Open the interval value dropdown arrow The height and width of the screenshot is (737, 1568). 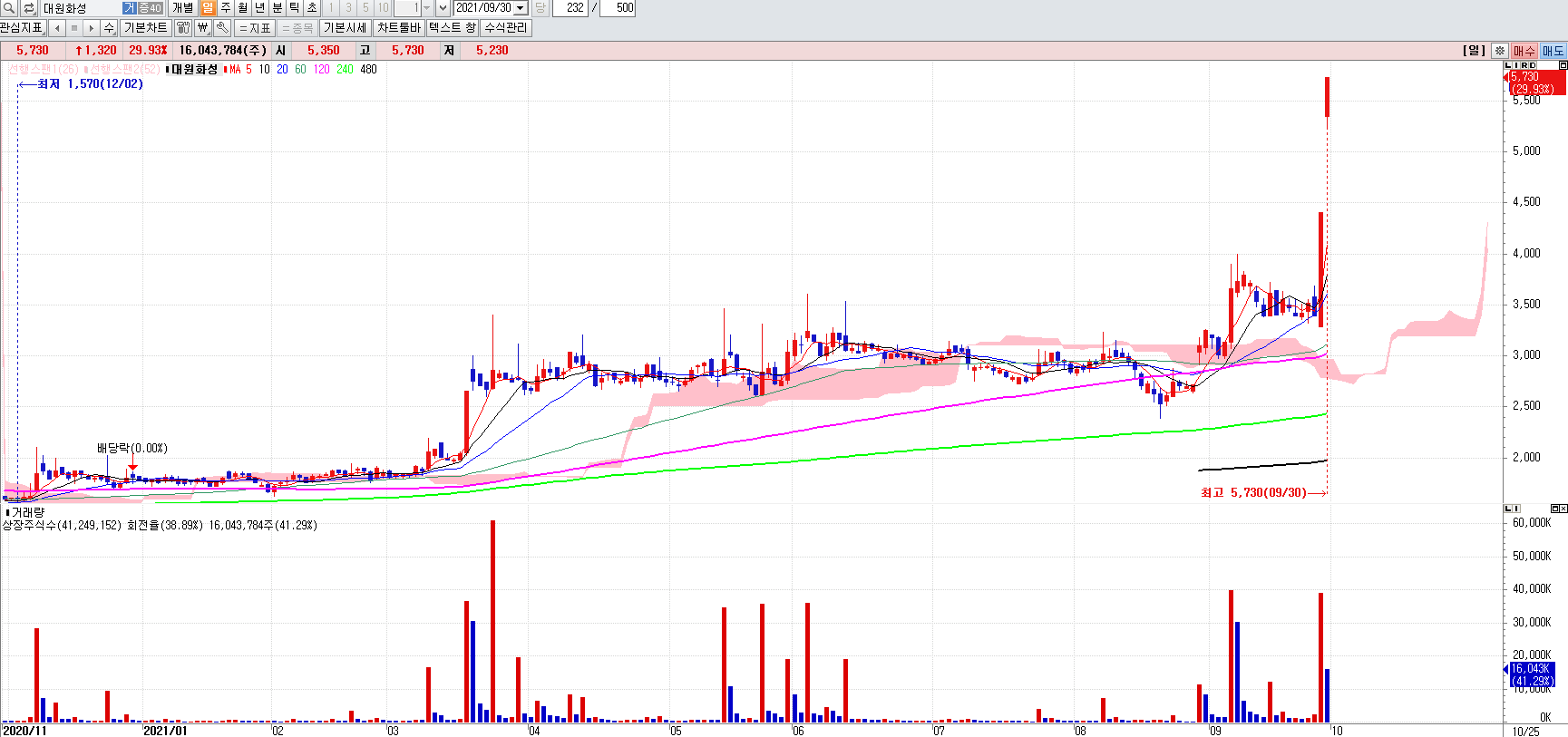426,8
